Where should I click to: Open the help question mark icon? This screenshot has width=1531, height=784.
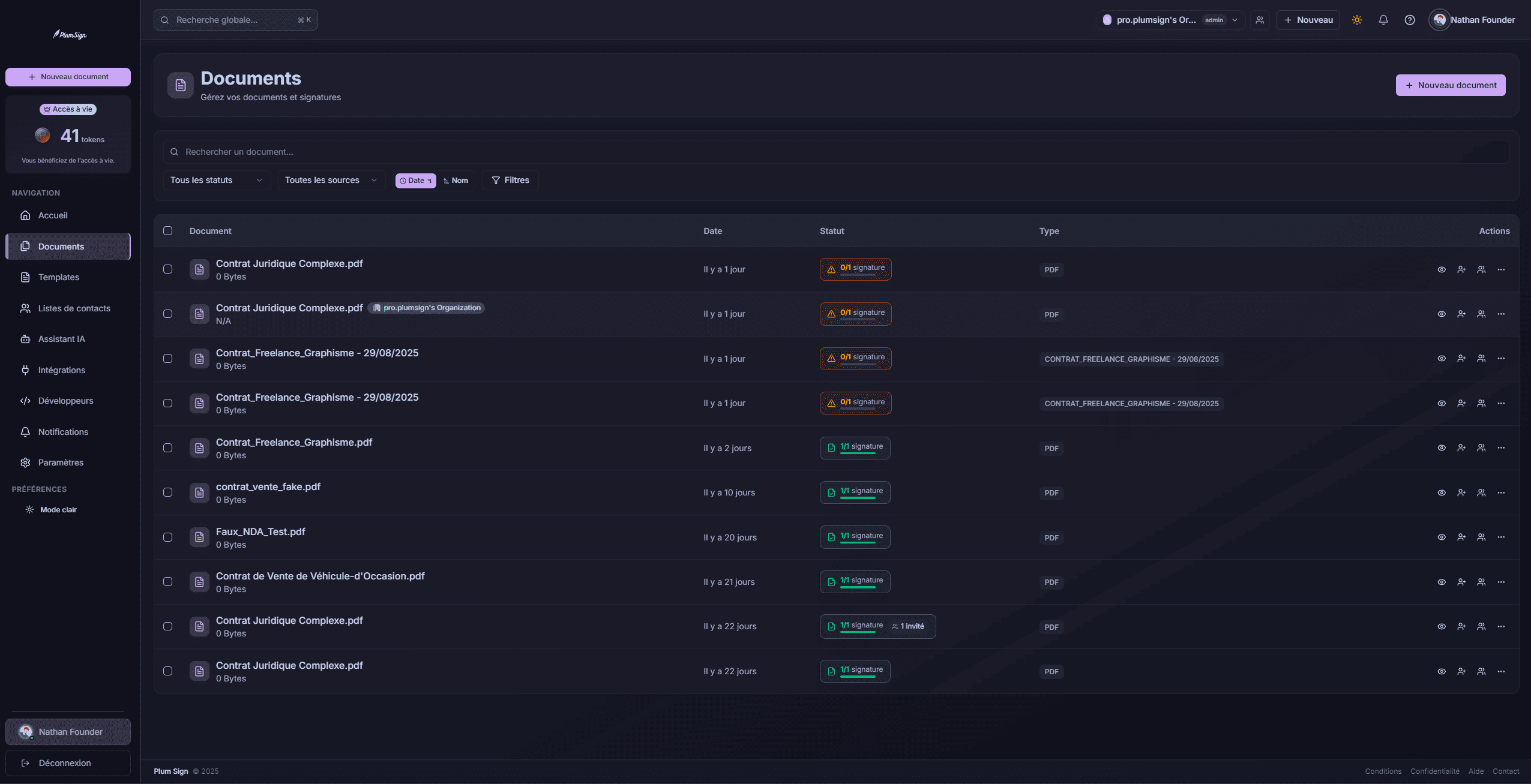coord(1410,20)
